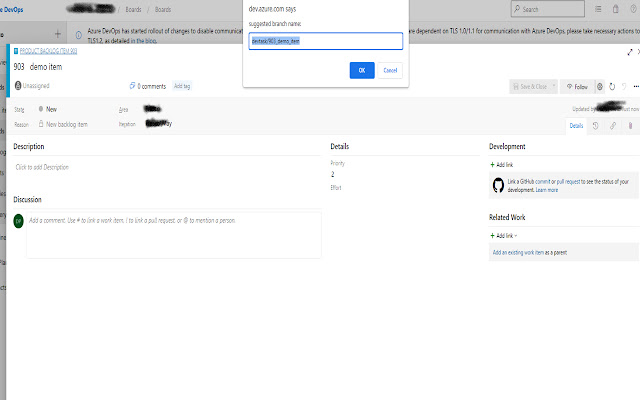Expand the Save & Close dropdown arrow
This screenshot has width=640, height=400.
pos(554,87)
